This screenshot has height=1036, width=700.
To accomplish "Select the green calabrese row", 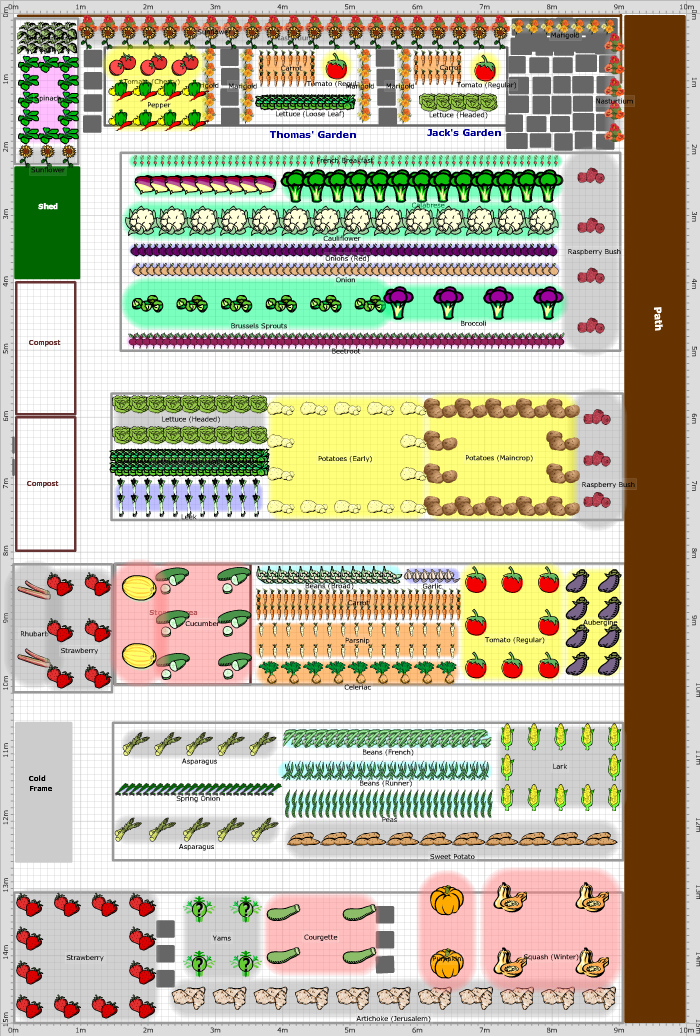I will [422, 186].
